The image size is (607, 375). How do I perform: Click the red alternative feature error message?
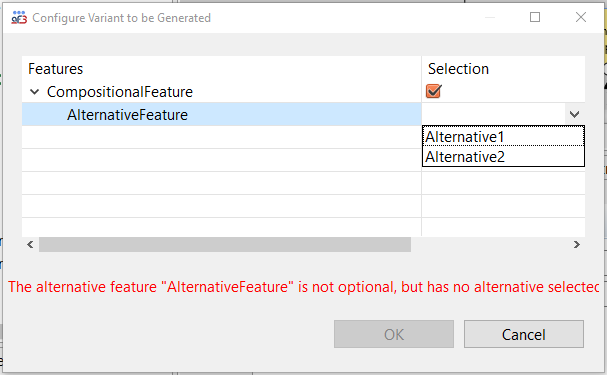pyautogui.click(x=304, y=287)
